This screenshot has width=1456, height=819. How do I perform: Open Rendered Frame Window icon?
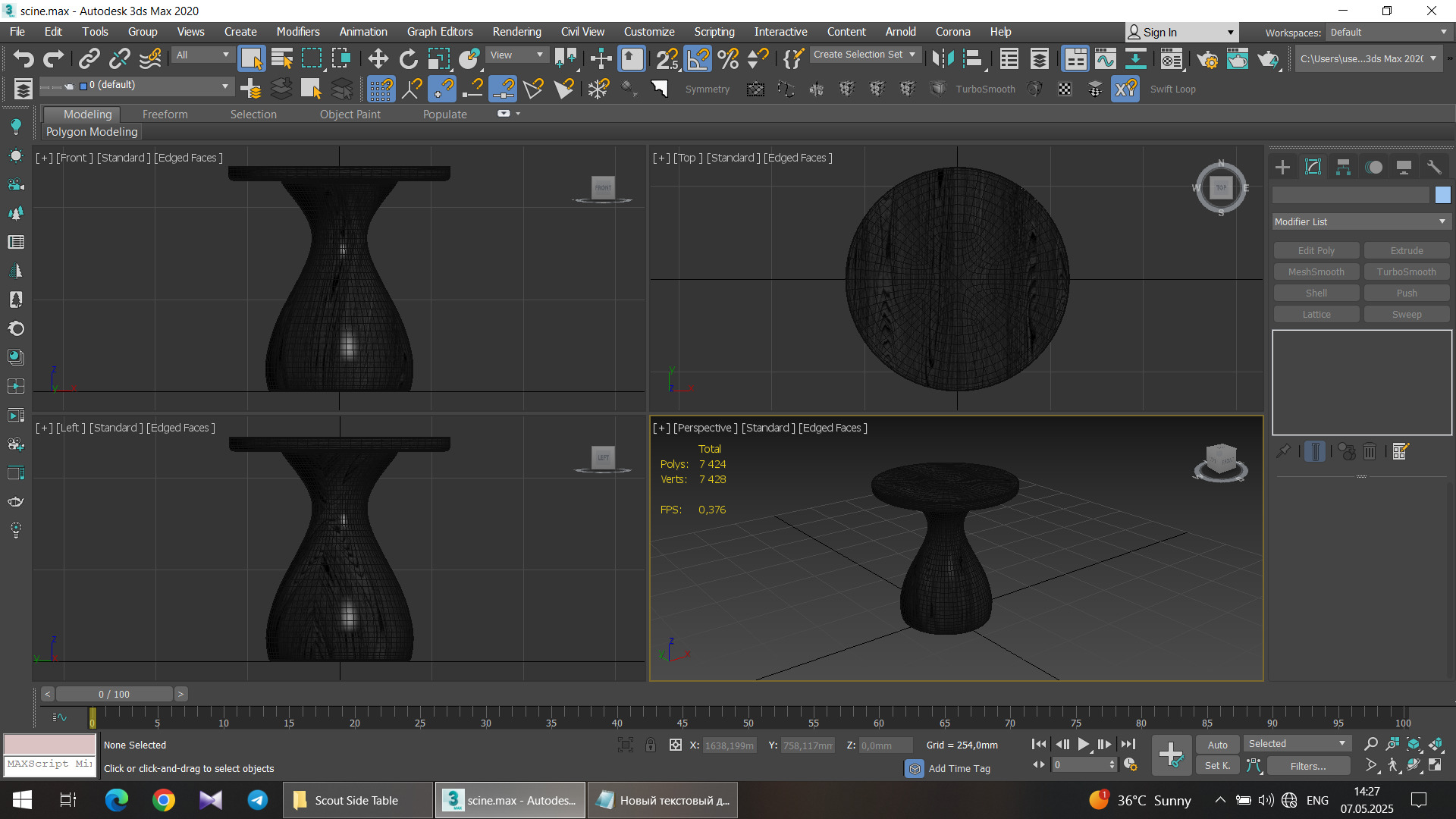click(1238, 58)
